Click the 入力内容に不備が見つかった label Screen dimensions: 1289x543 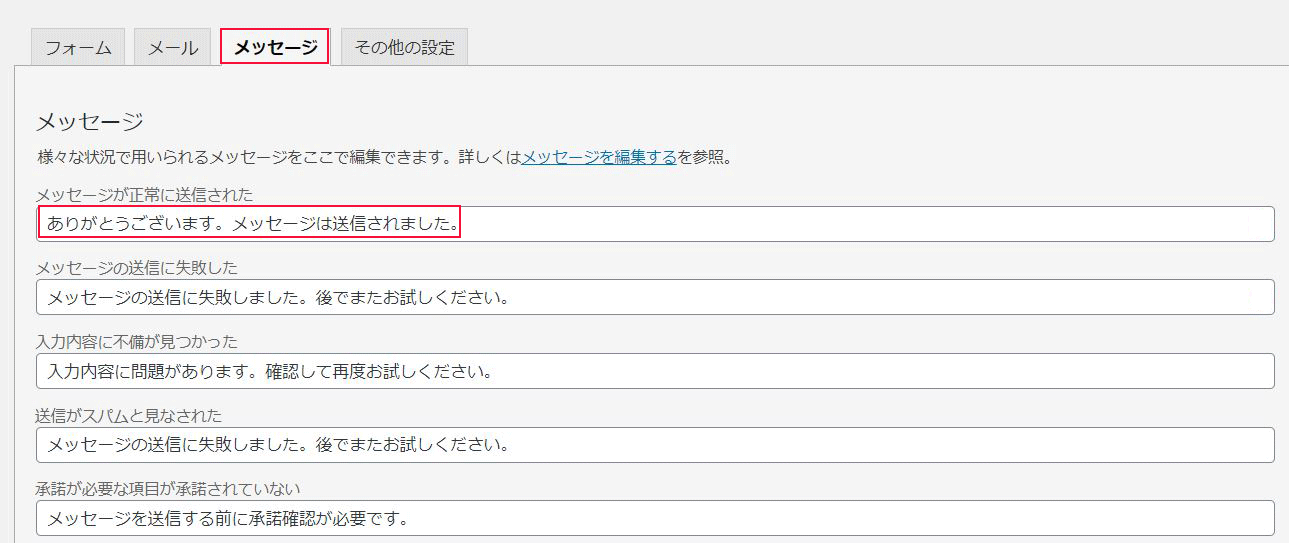click(136, 342)
